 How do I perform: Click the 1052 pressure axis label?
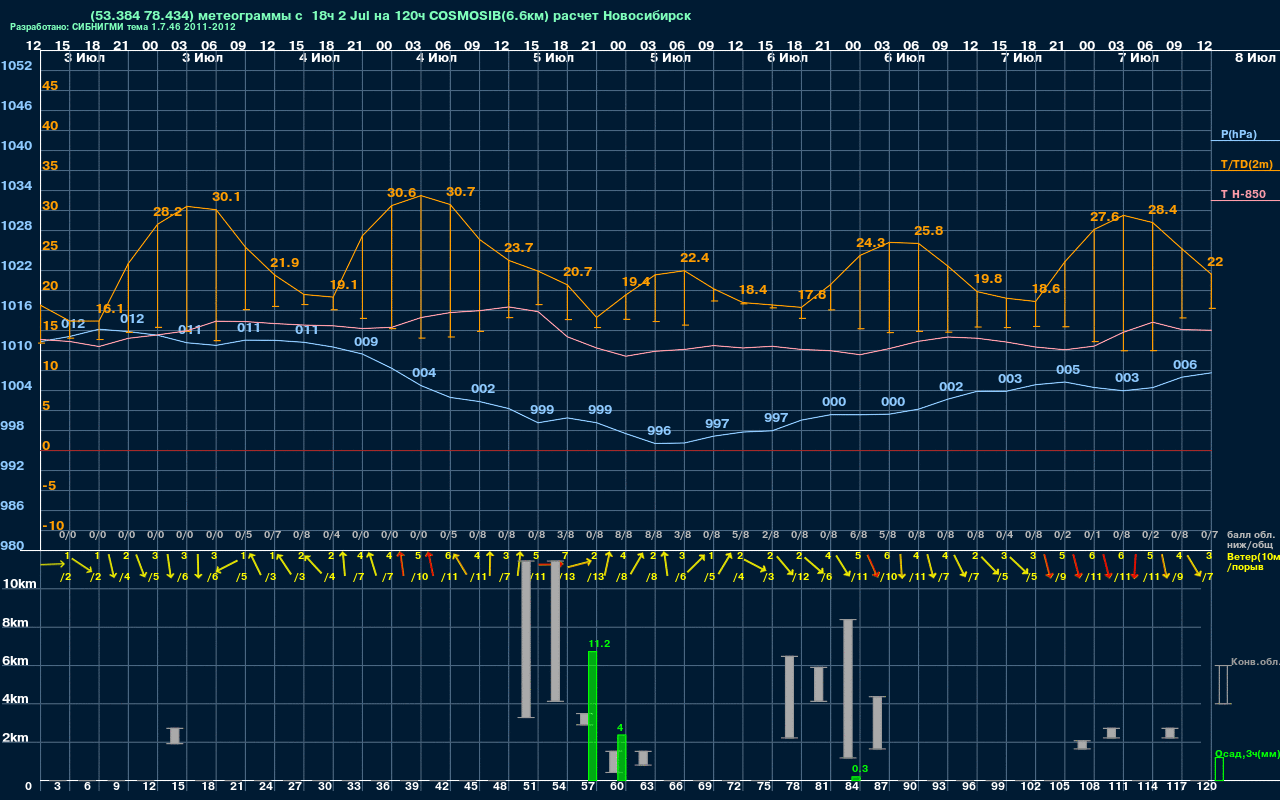tap(16, 66)
